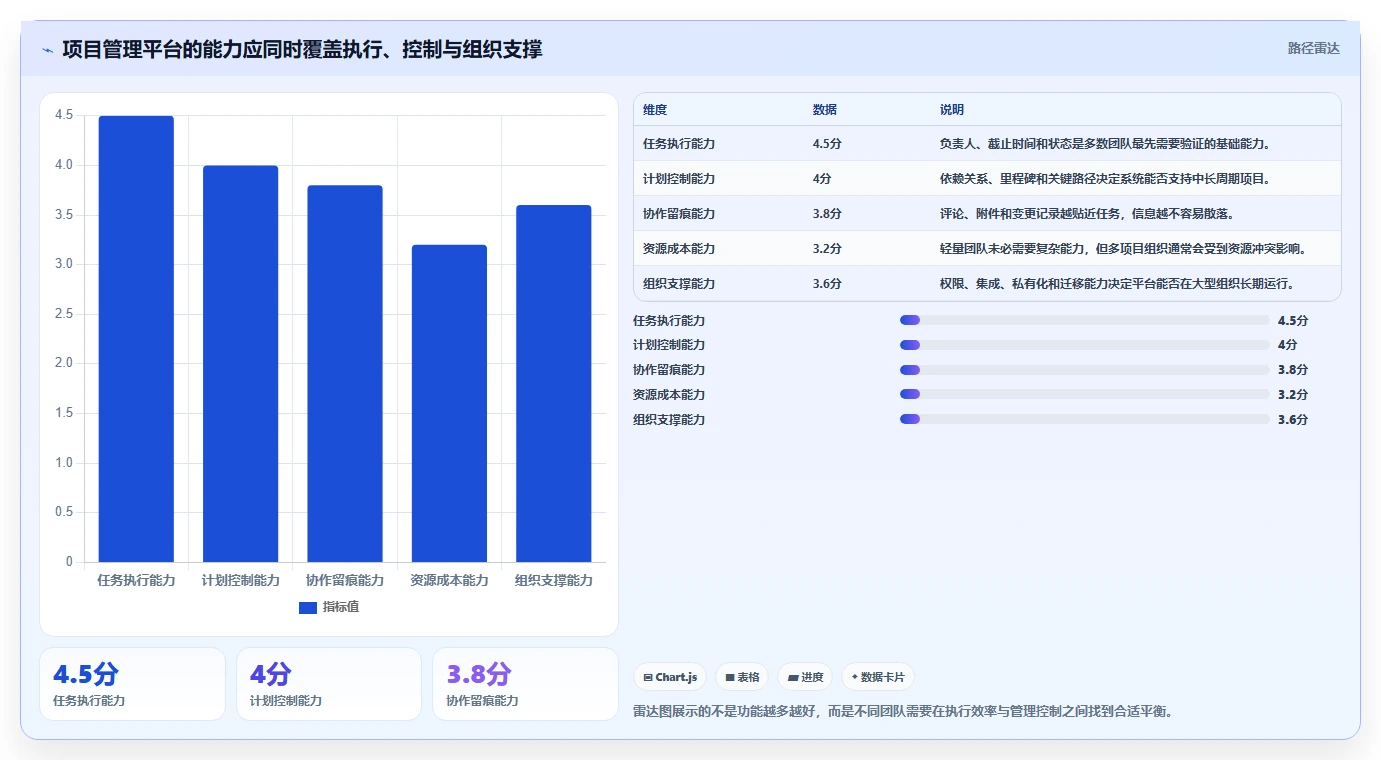Click the 计划控制能力 bar in the chart
Screen dimensions: 1381x760
click(240, 364)
